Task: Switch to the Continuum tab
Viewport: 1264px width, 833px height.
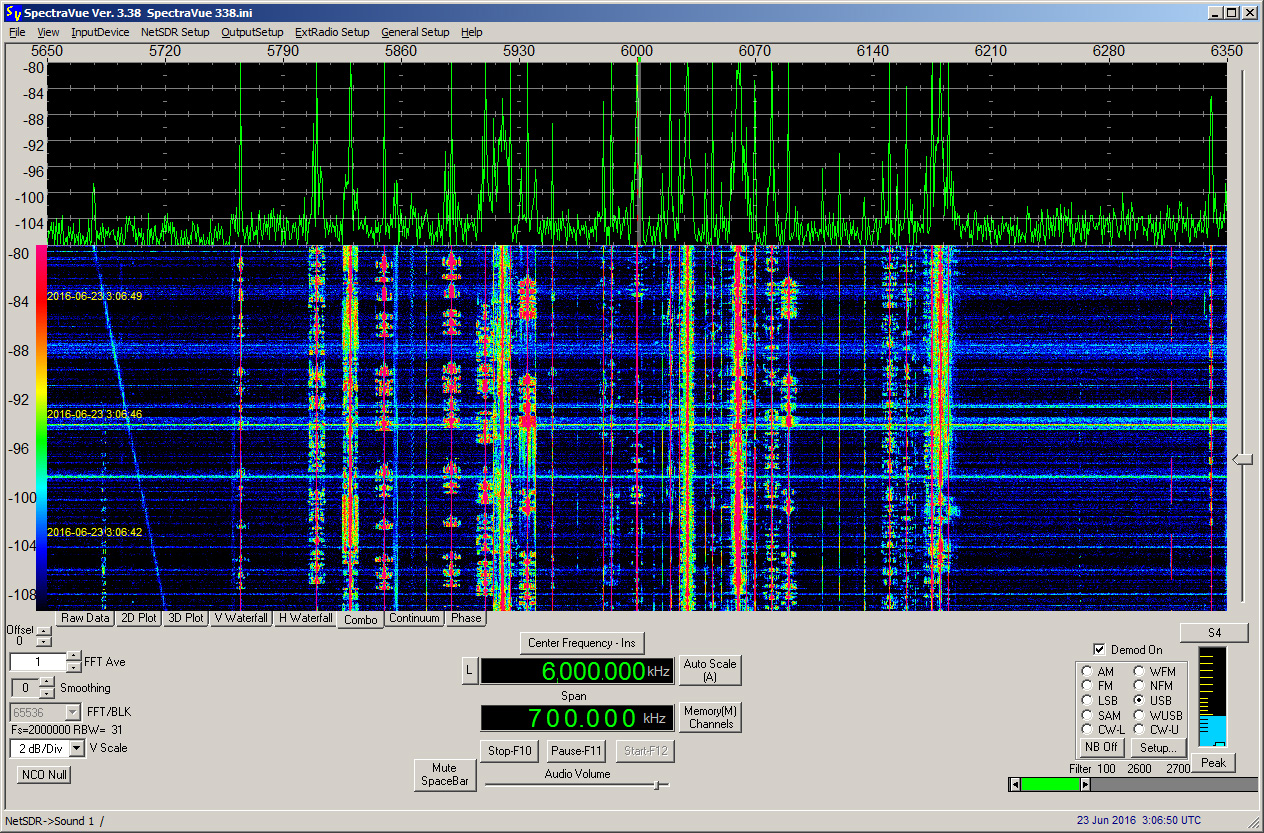Action: (x=414, y=618)
